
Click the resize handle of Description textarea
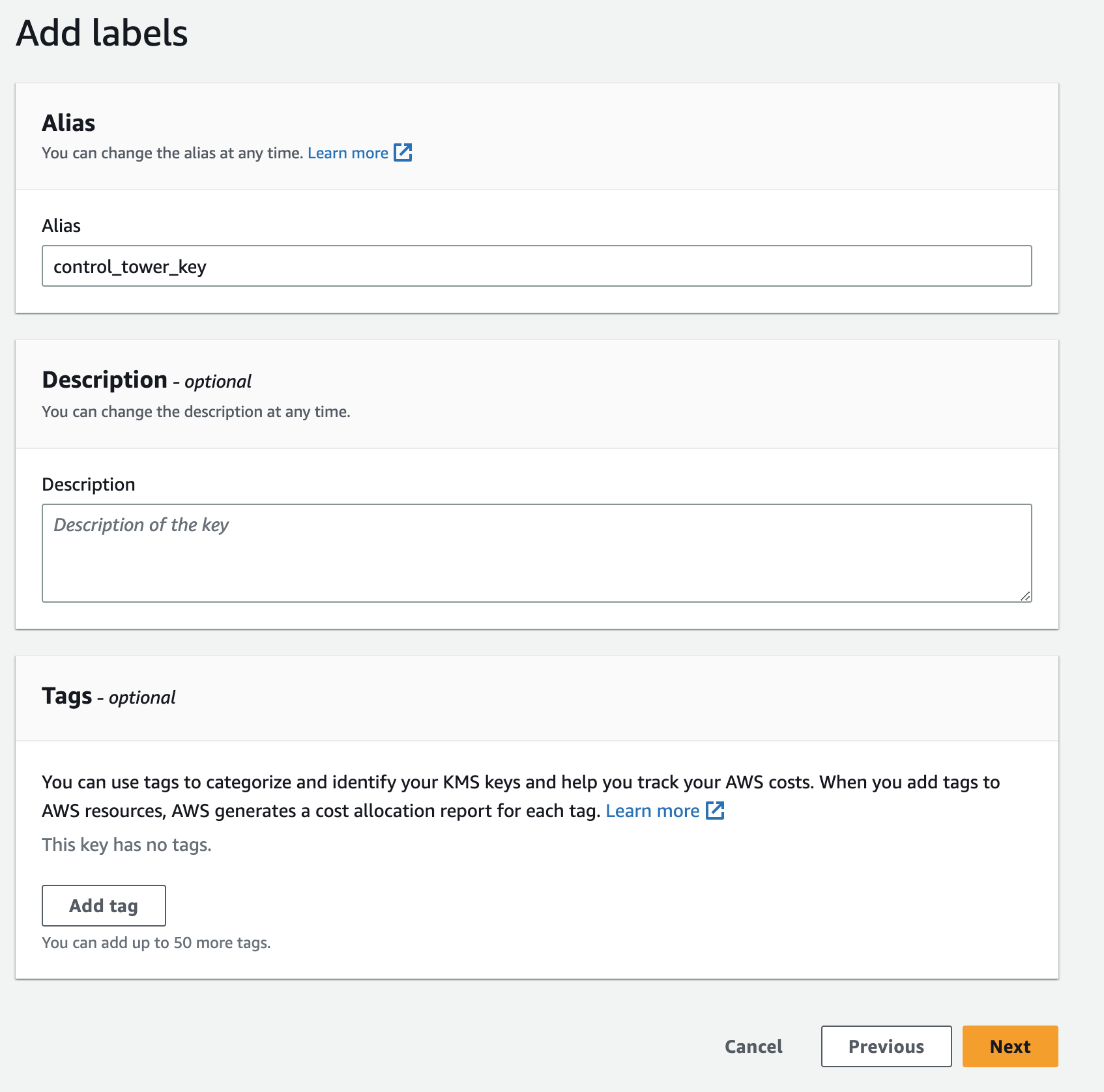coord(1024,596)
